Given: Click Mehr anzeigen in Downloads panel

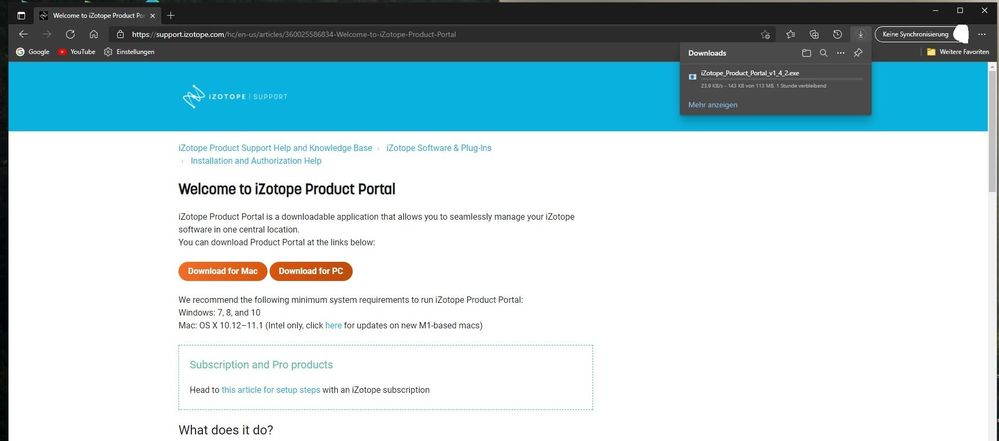Looking at the screenshot, I should (x=713, y=105).
